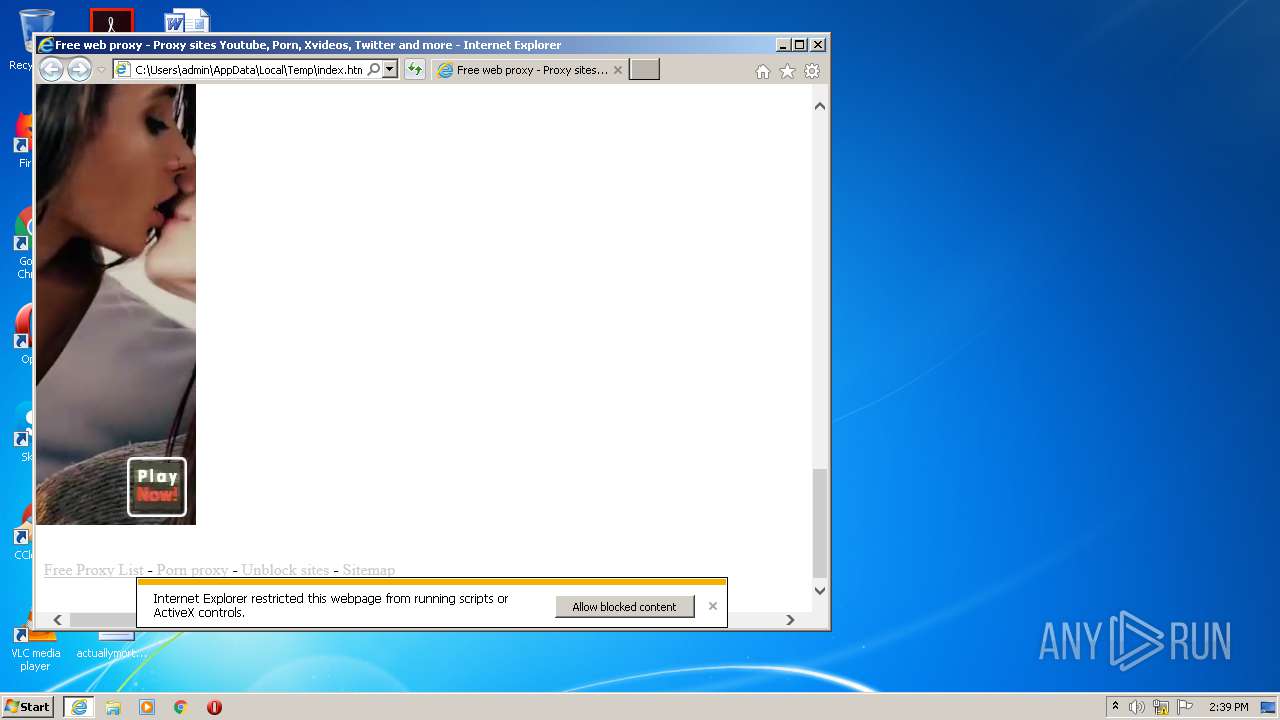Image resolution: width=1280 pixels, height=720 pixels.
Task: Open the 'Unblock sites' link
Action: click(x=285, y=570)
